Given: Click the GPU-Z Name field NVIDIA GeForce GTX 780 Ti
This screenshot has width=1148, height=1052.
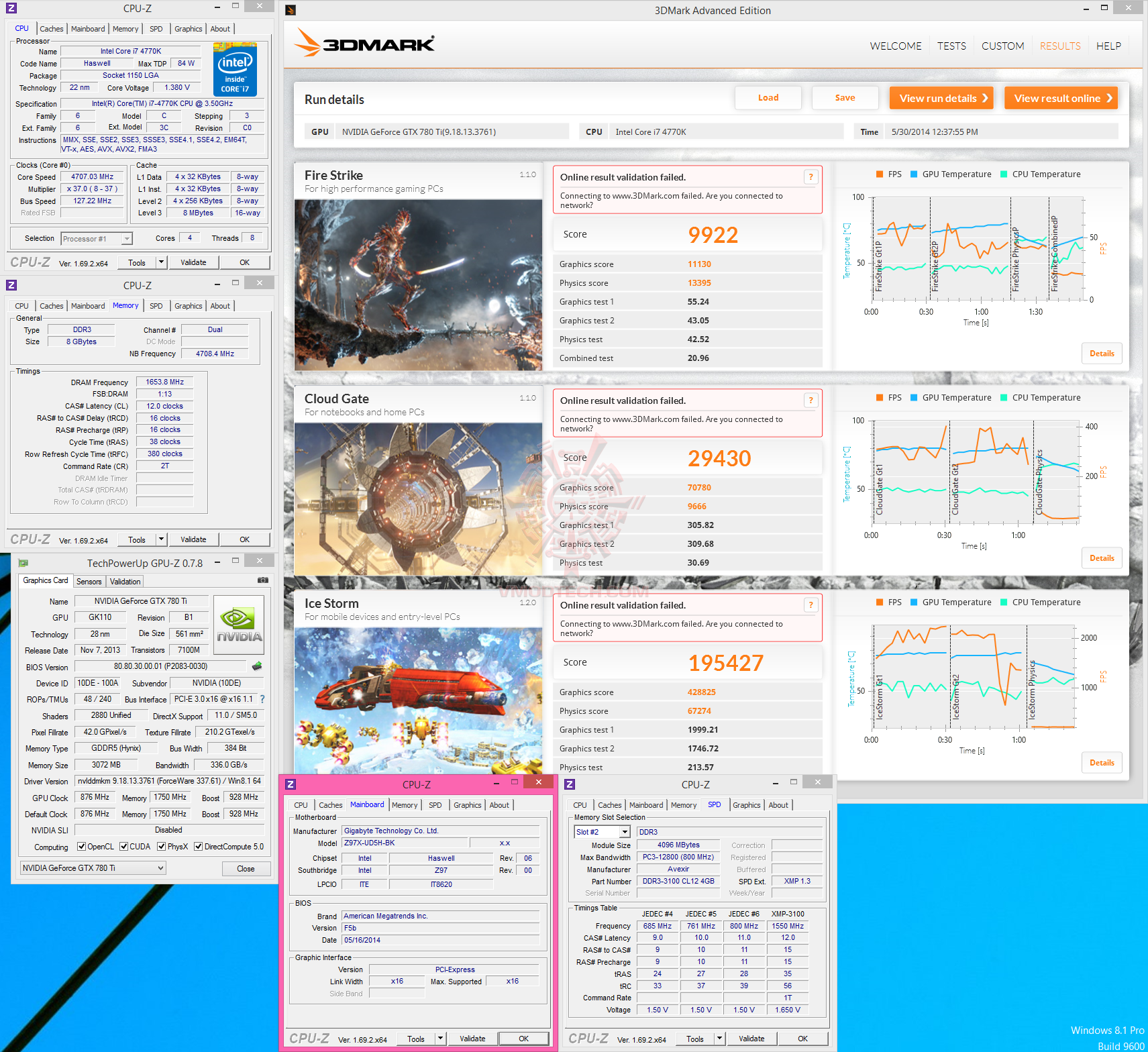Looking at the screenshot, I should point(141,601).
